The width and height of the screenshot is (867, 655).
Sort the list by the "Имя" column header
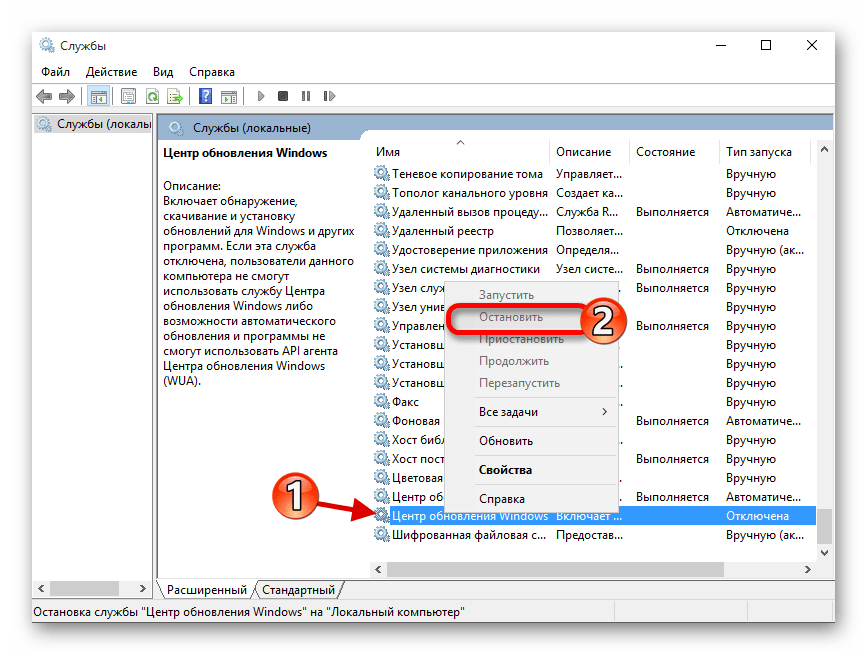click(x=388, y=152)
